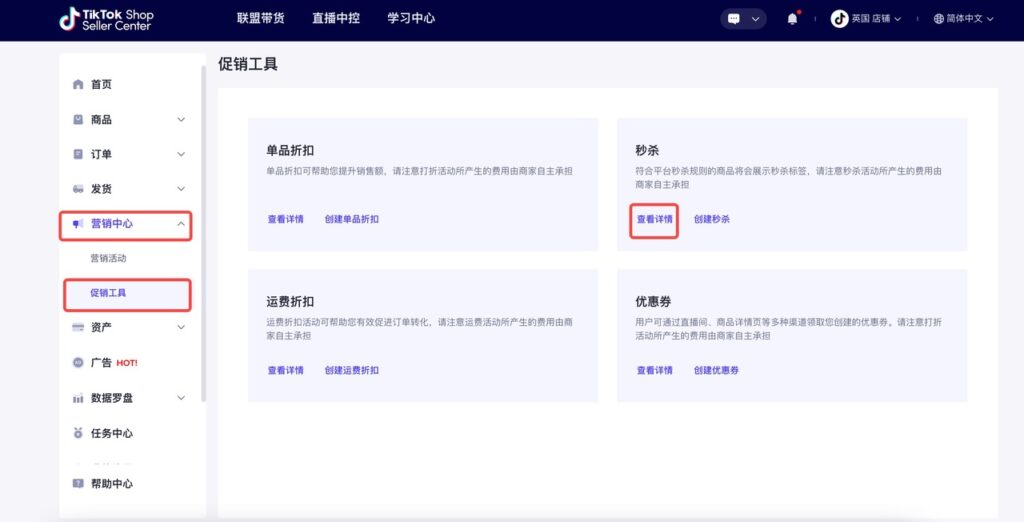Expand the chat dropdown arrow in header
1024x522 pixels.
[756, 19]
